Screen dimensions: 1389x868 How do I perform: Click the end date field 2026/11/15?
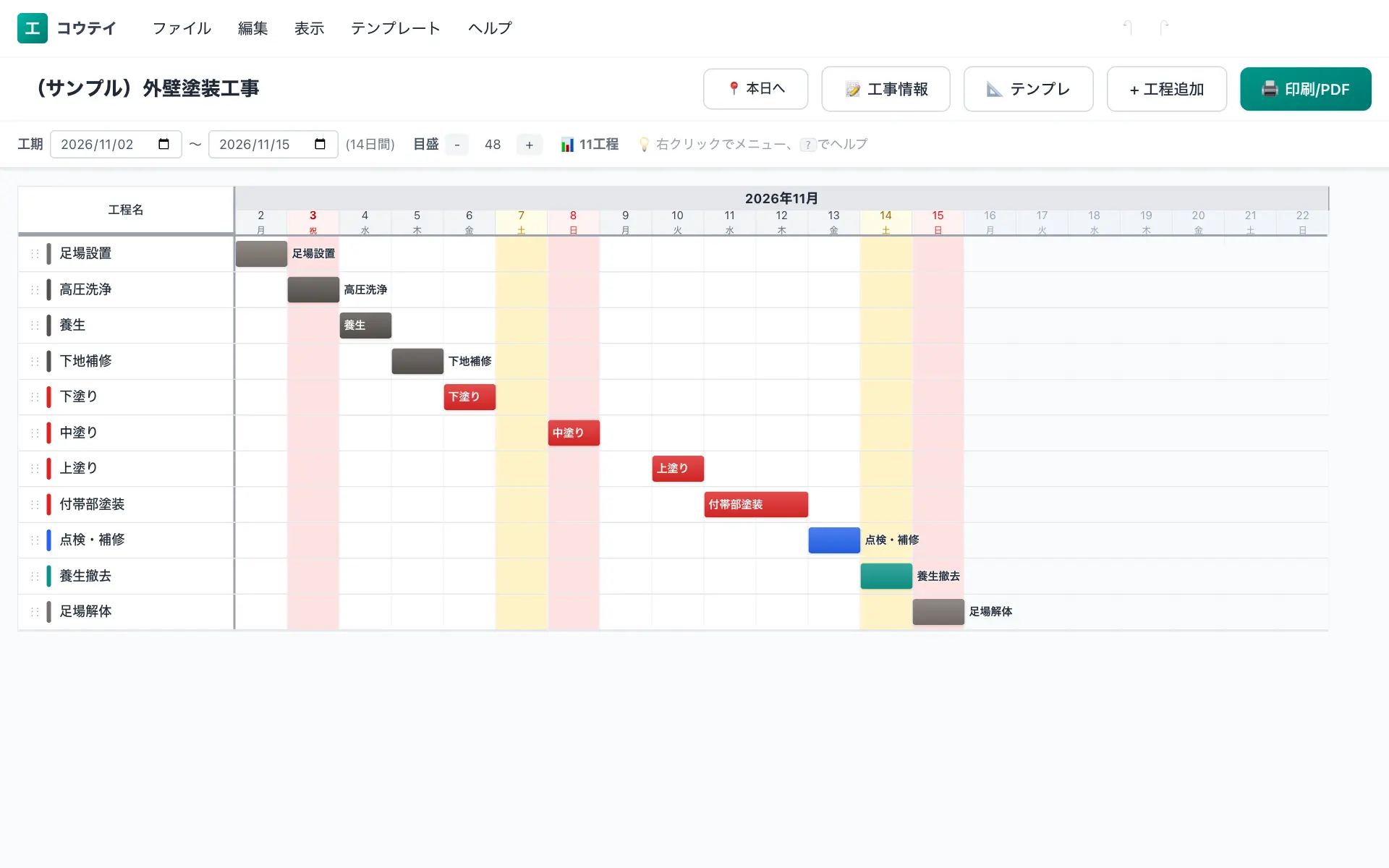click(273, 145)
